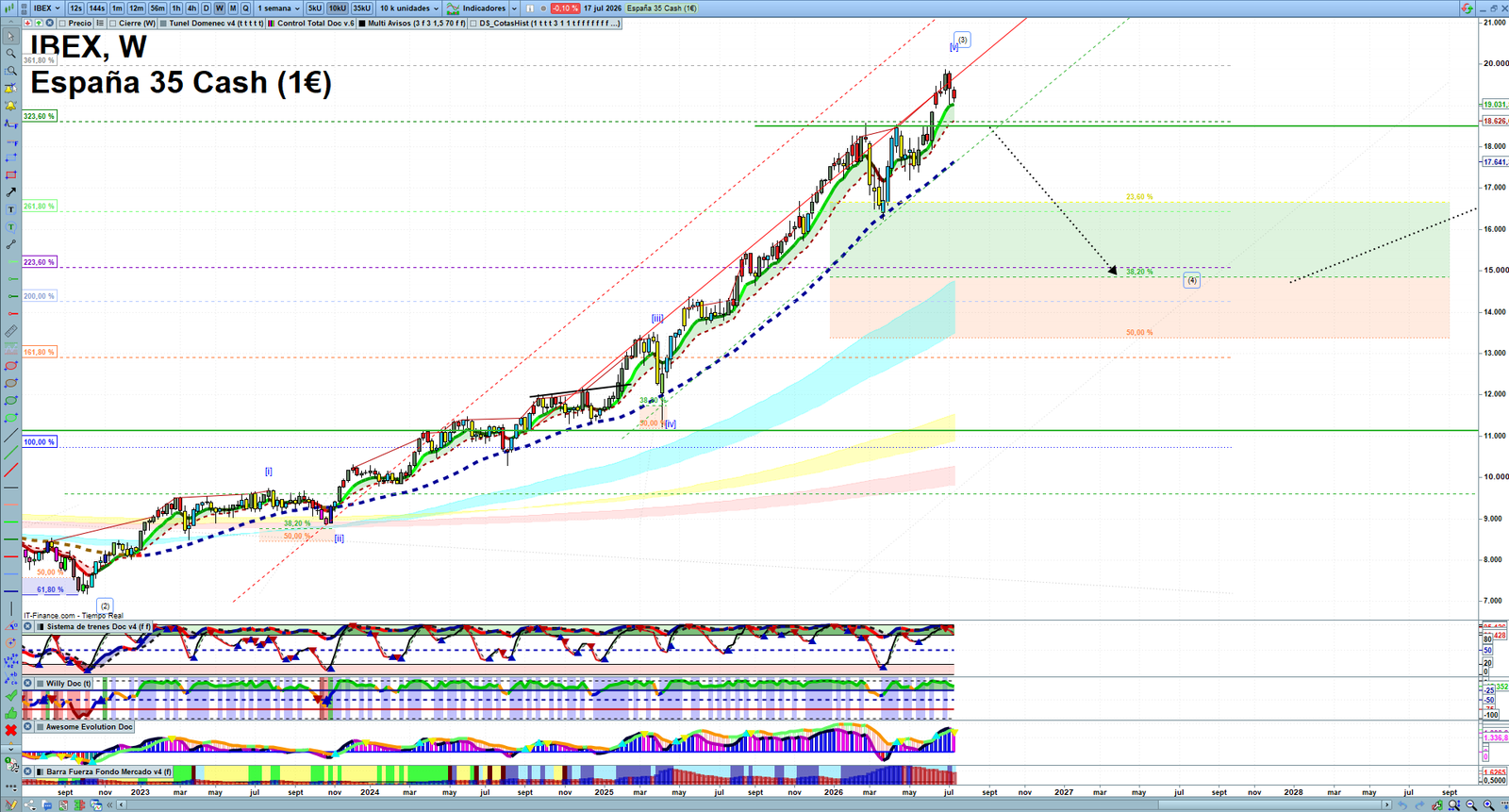This screenshot has height=812, width=1509.
Task: Toggle the Willy Doc (t) color square
Action: 41,684
